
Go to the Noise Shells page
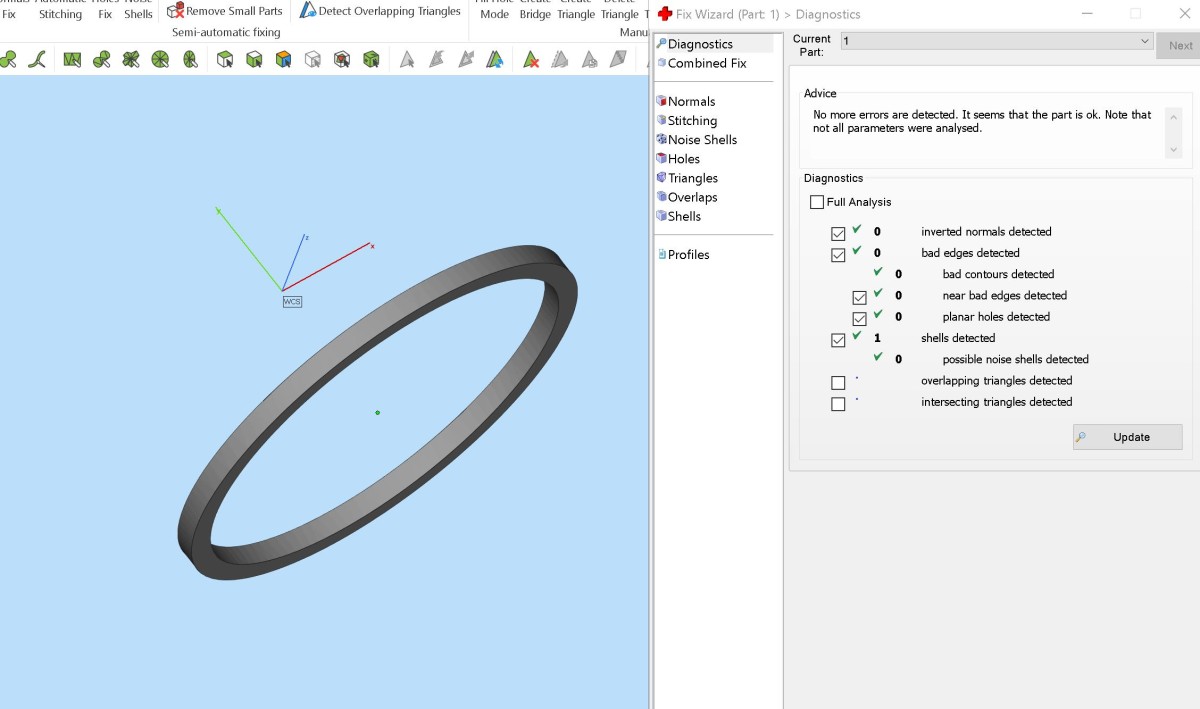coord(701,140)
